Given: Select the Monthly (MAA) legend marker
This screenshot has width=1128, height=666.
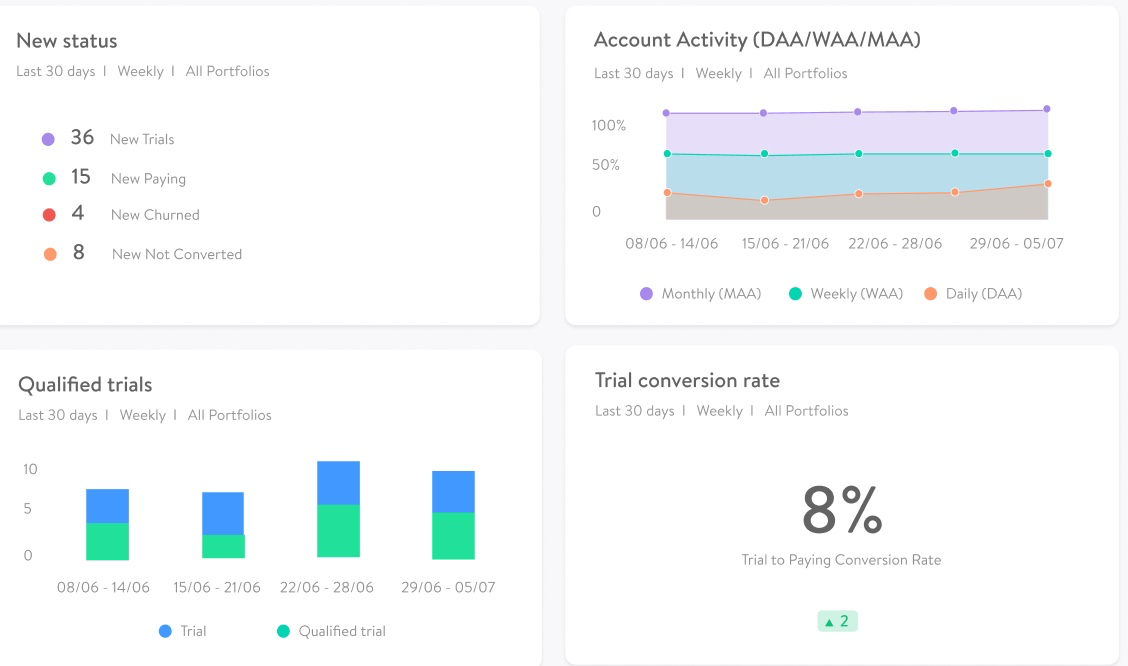Looking at the screenshot, I should coord(646,294).
